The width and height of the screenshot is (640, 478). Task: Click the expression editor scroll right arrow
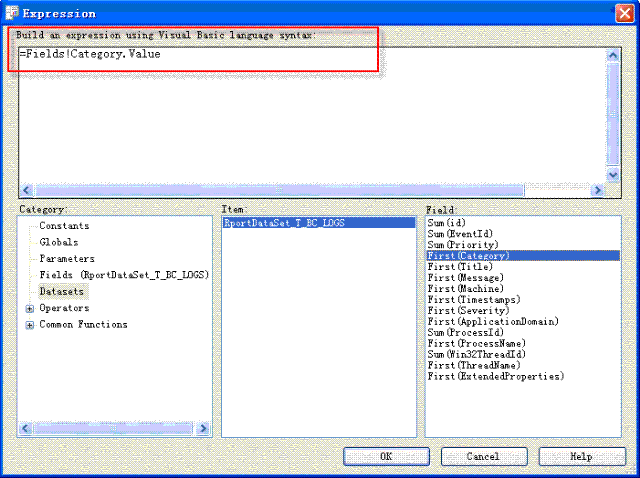point(598,190)
